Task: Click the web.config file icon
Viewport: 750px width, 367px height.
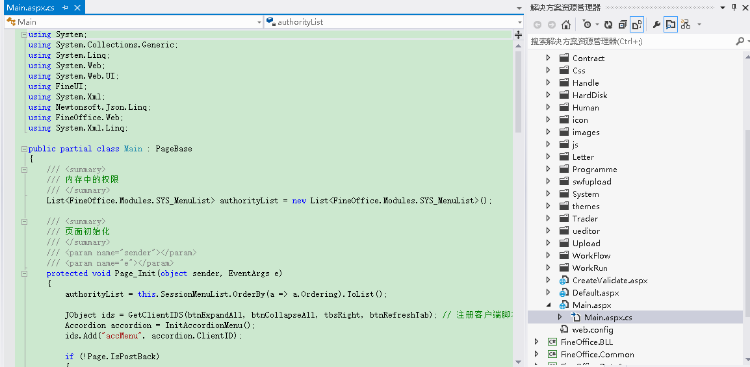Action: coord(564,330)
